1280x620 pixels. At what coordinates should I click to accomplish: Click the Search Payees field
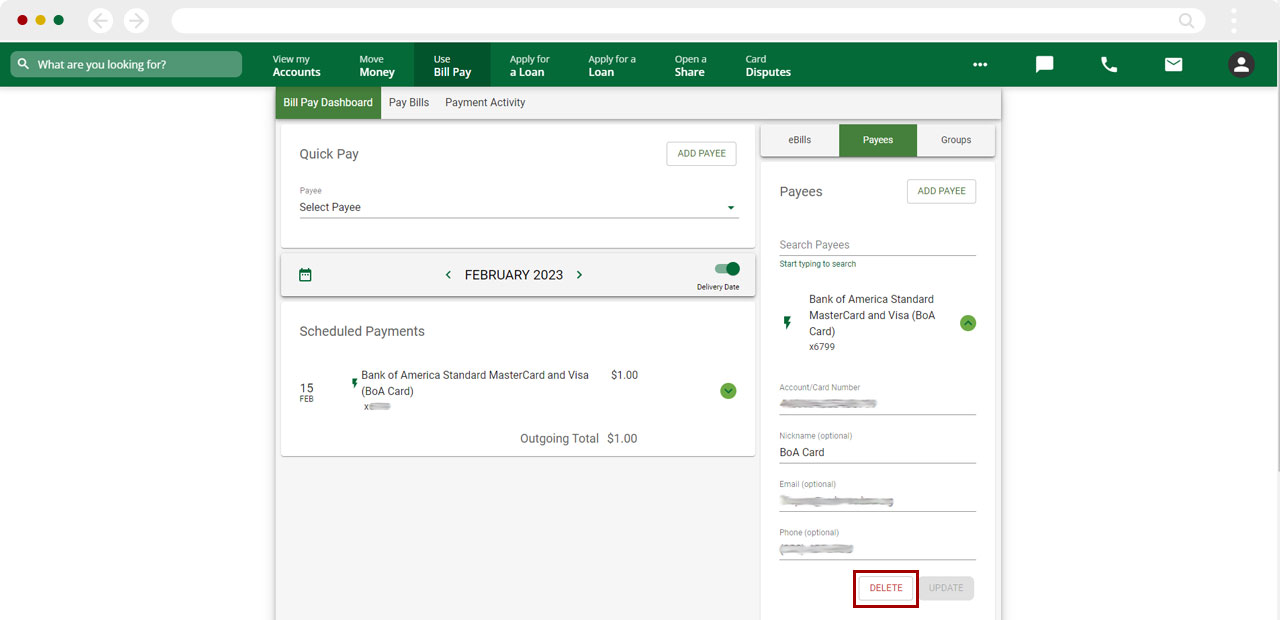[x=878, y=245]
